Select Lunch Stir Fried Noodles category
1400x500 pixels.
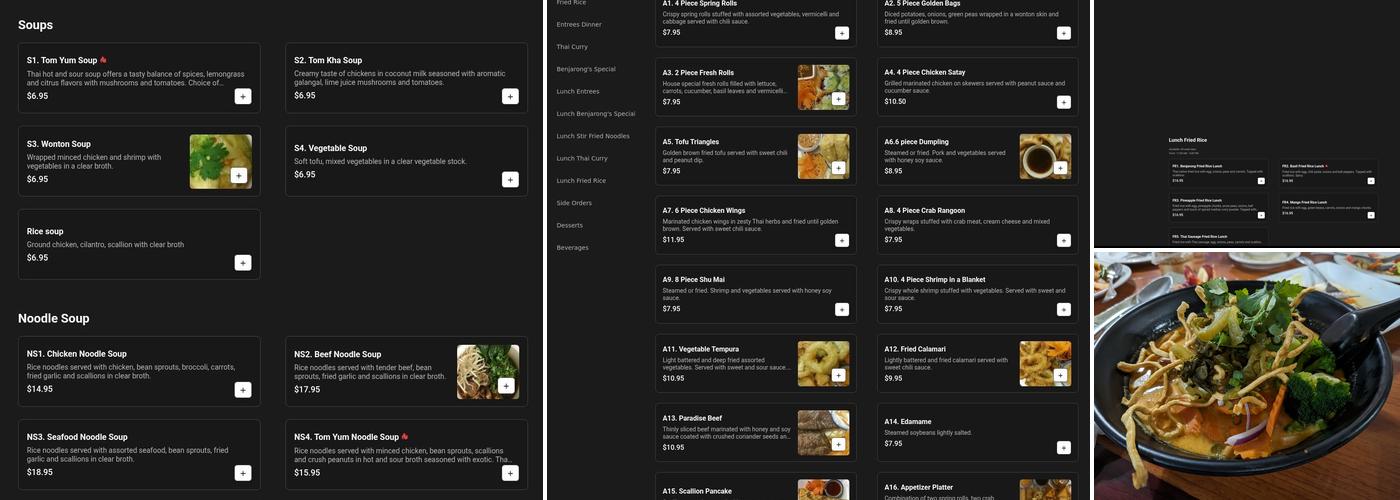pos(593,136)
